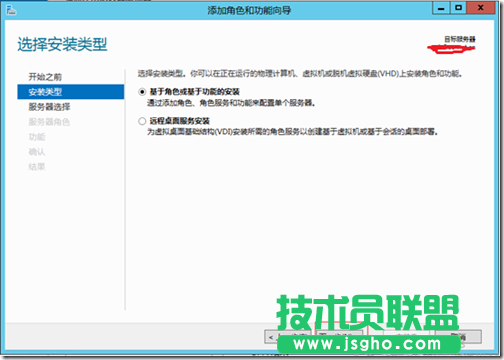
Task: Click the 取消 cancel button
Action: coord(459,337)
